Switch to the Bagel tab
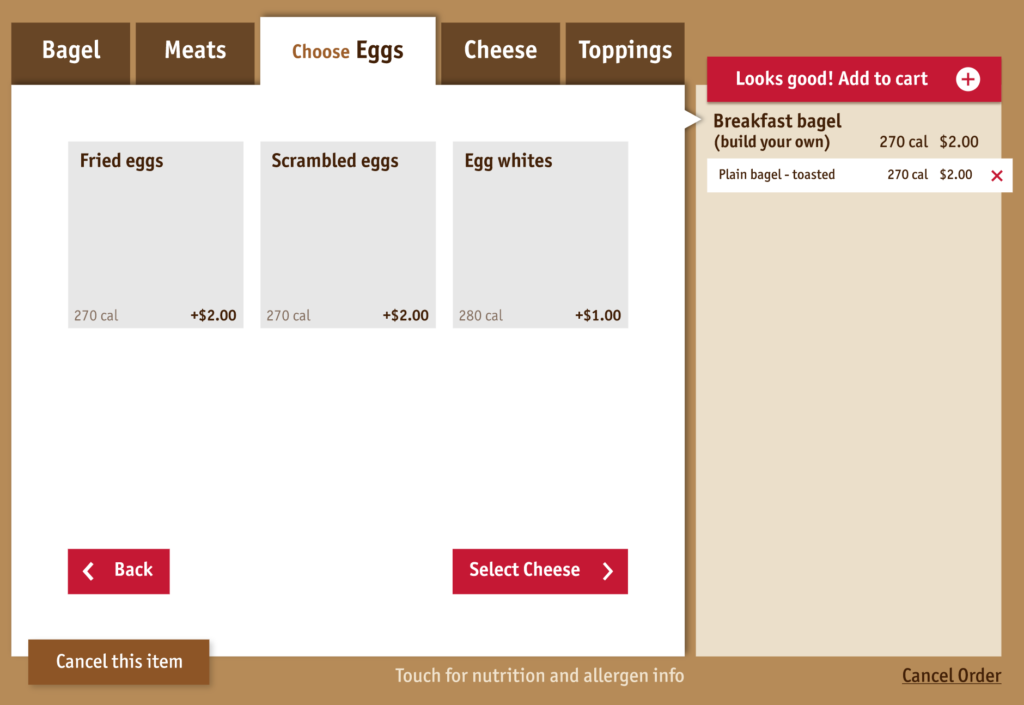 [71, 51]
